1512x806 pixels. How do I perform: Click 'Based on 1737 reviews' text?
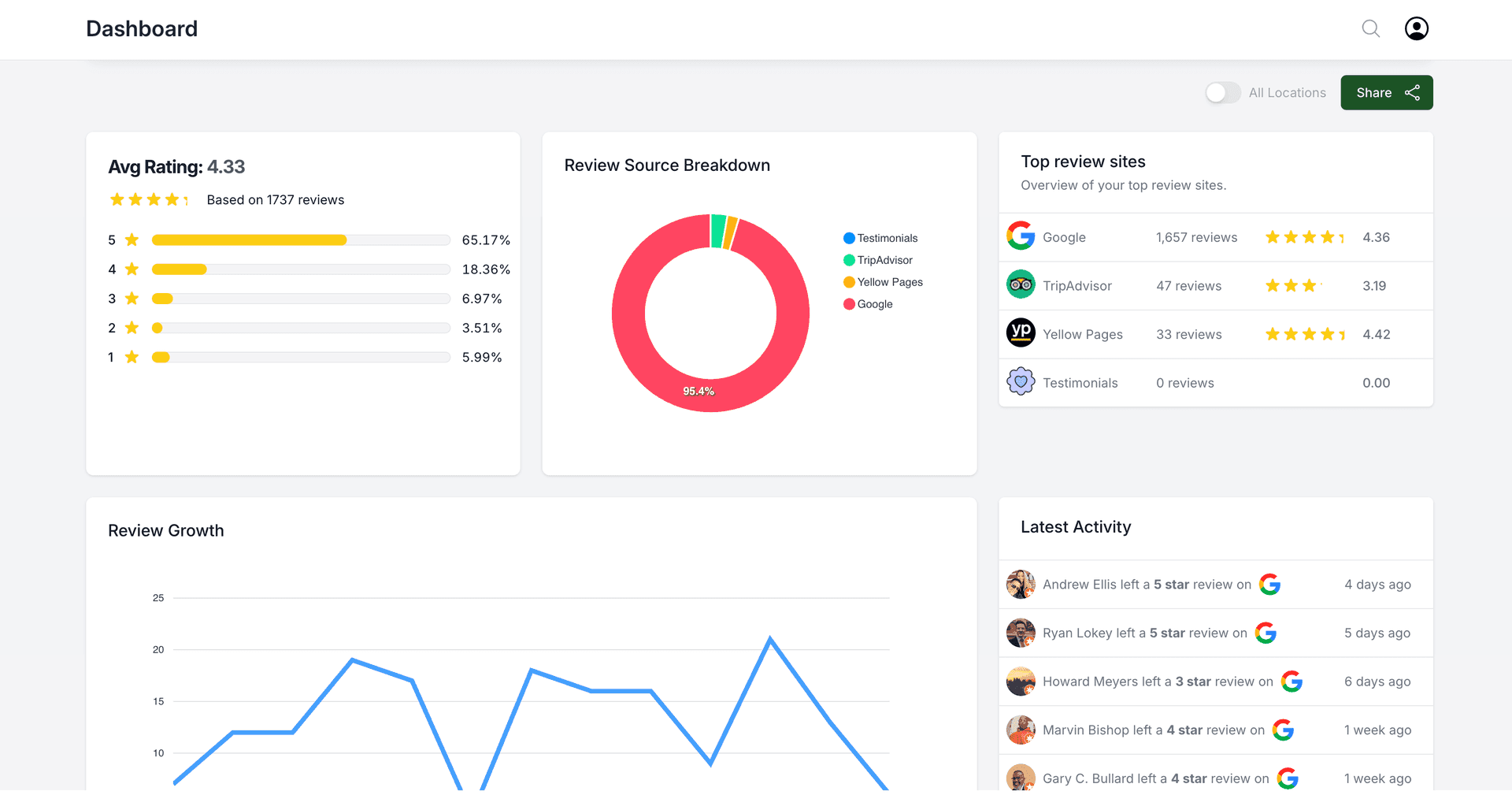(276, 200)
